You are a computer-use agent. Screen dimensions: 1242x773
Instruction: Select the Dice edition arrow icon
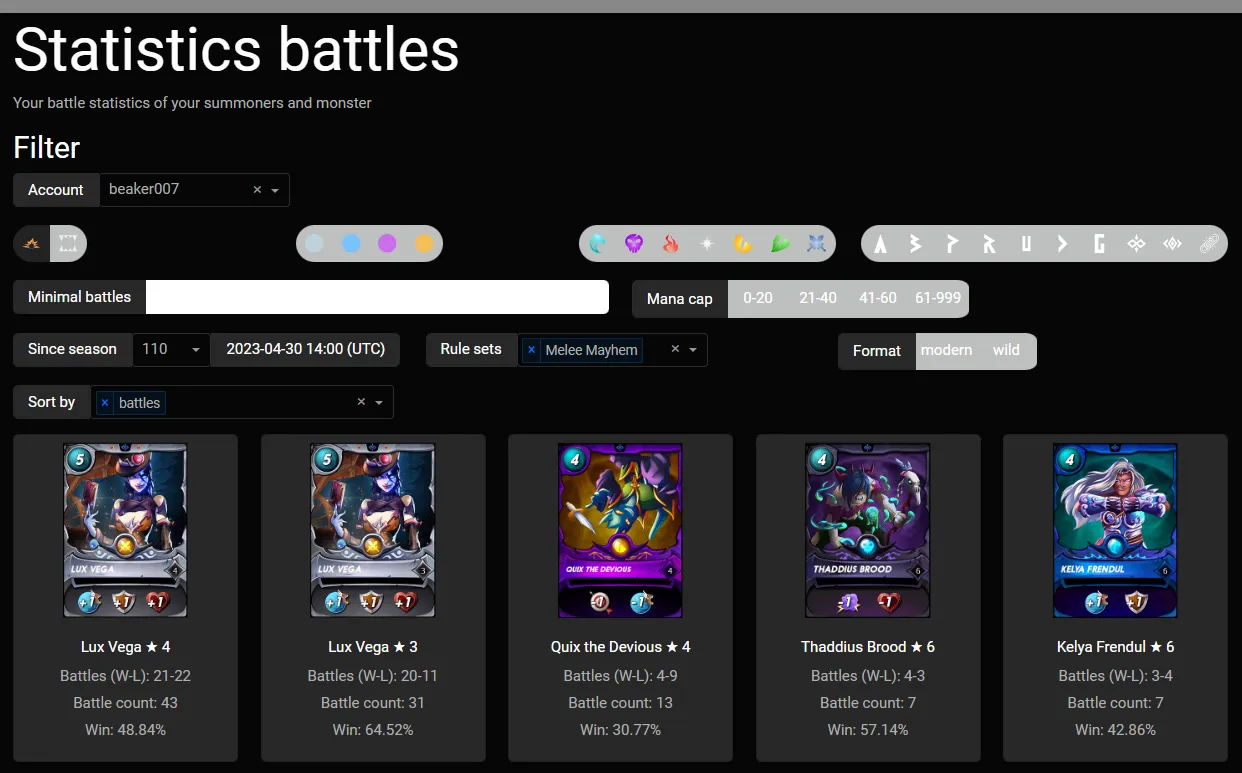tap(1062, 243)
